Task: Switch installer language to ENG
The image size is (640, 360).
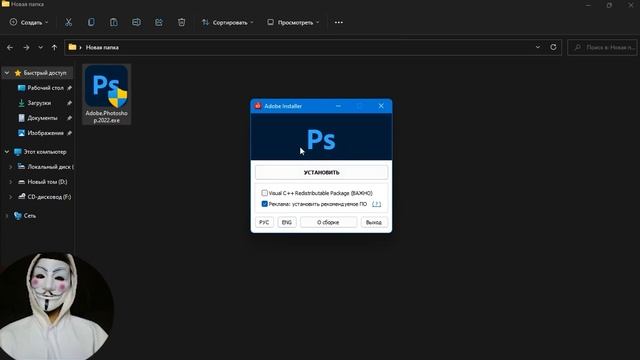Action: click(x=287, y=222)
